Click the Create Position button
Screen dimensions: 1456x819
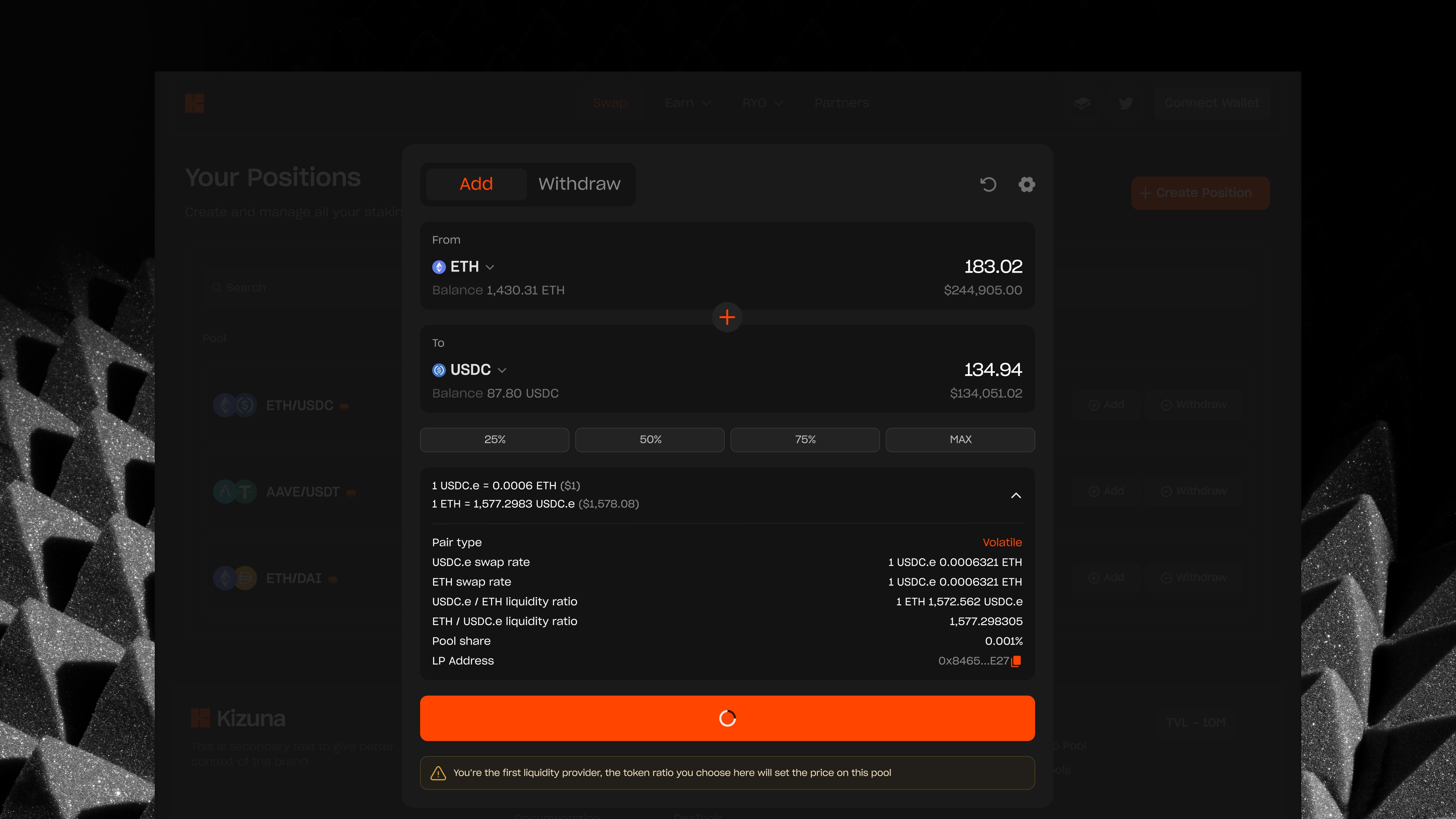[1200, 193]
